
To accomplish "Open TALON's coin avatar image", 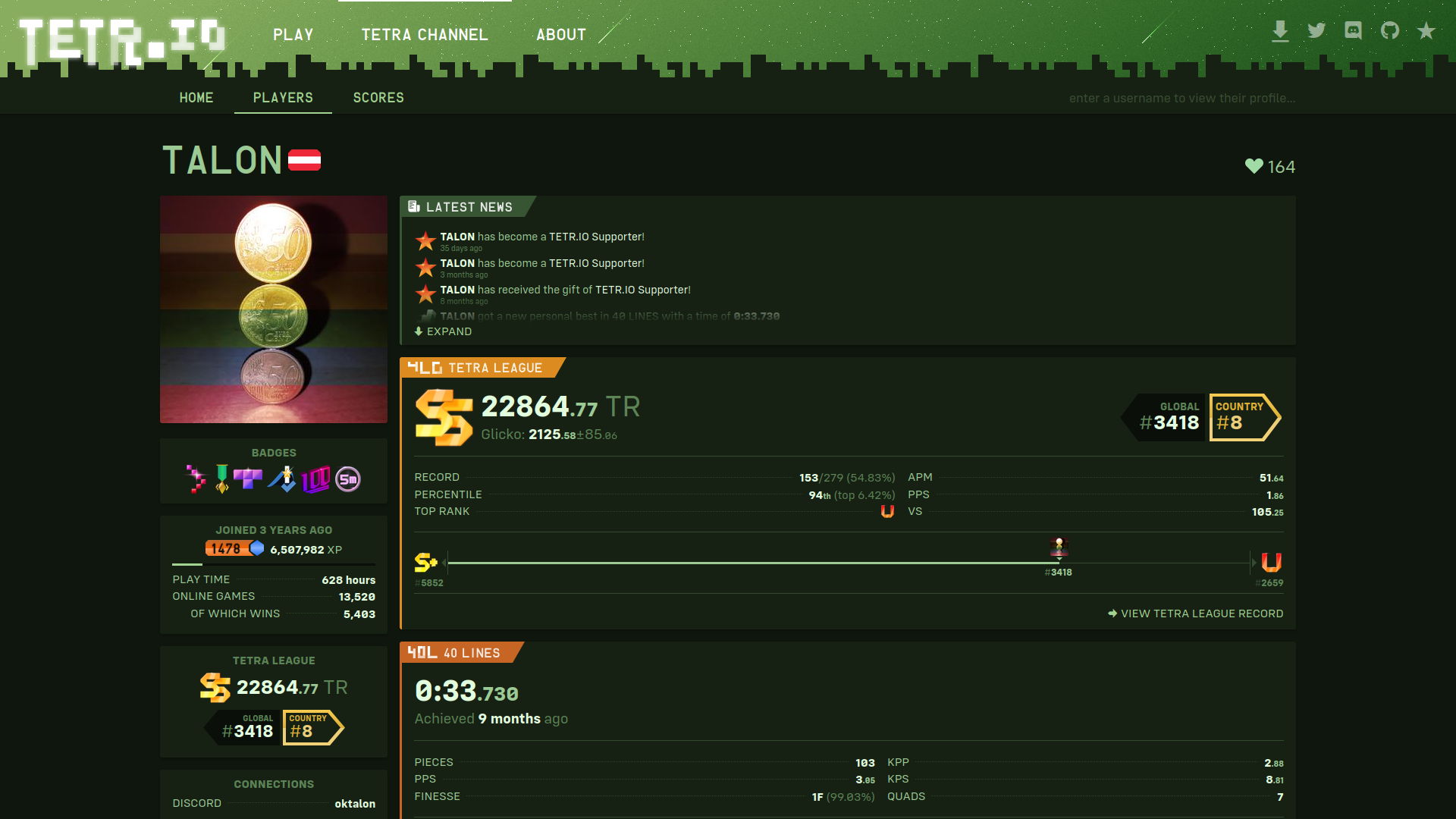I will click(274, 309).
